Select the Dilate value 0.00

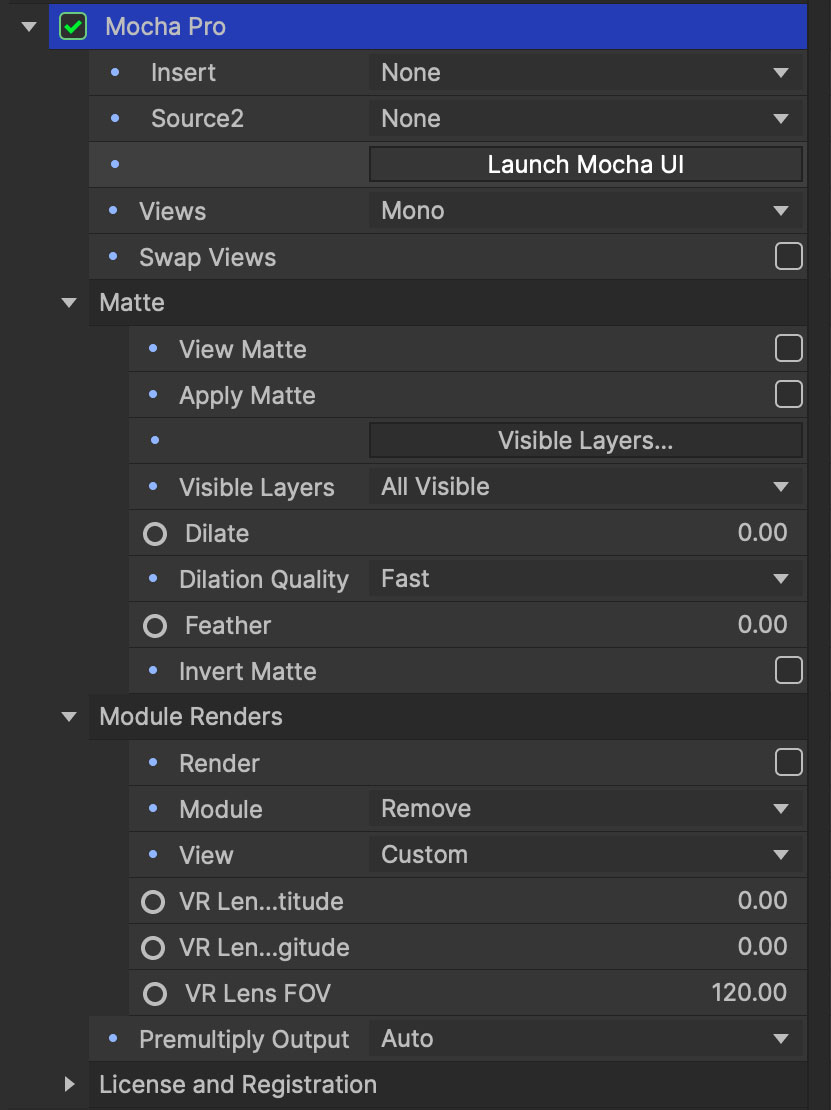762,532
